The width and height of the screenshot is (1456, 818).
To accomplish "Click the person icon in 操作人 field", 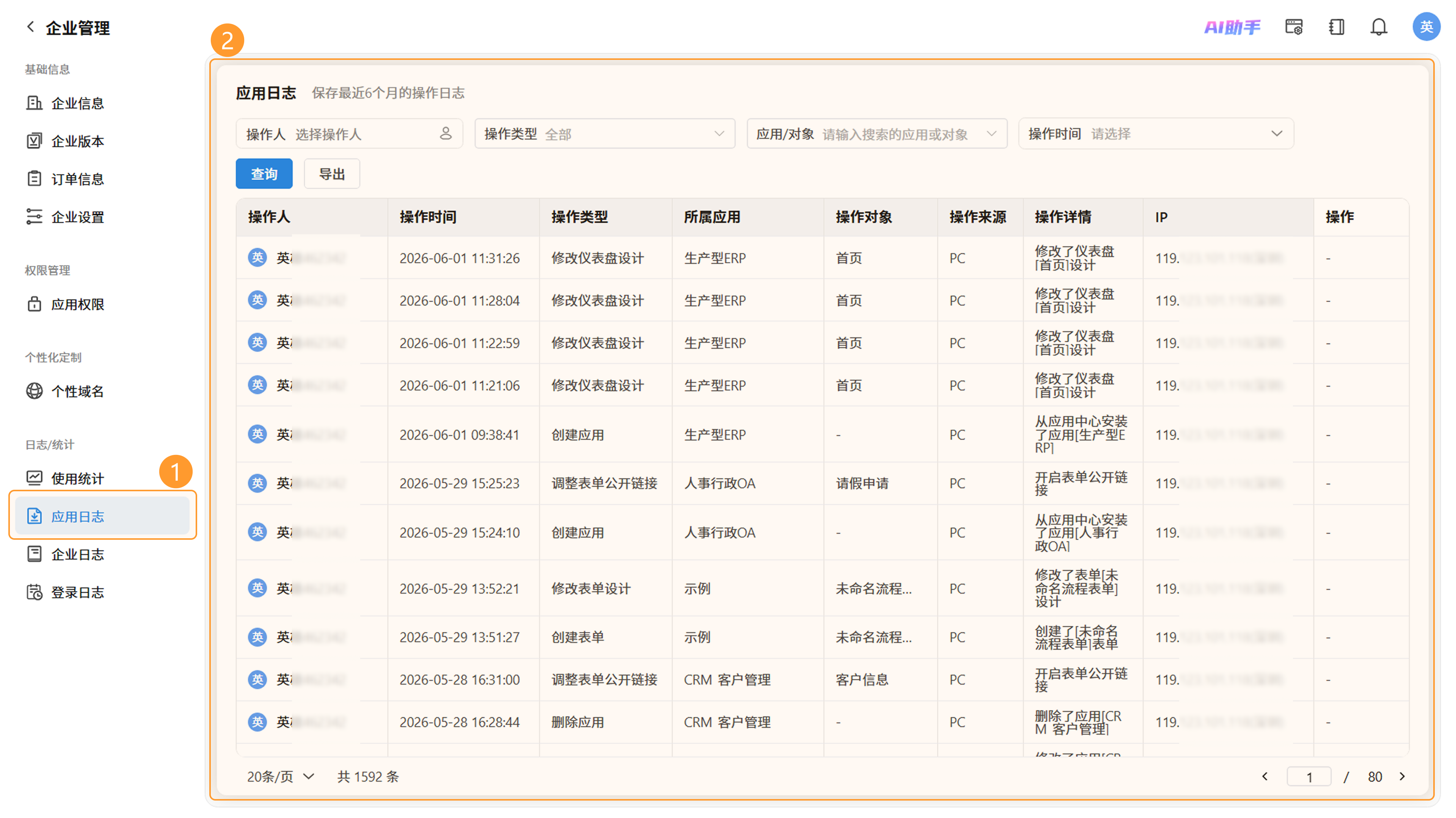I will pyautogui.click(x=446, y=133).
